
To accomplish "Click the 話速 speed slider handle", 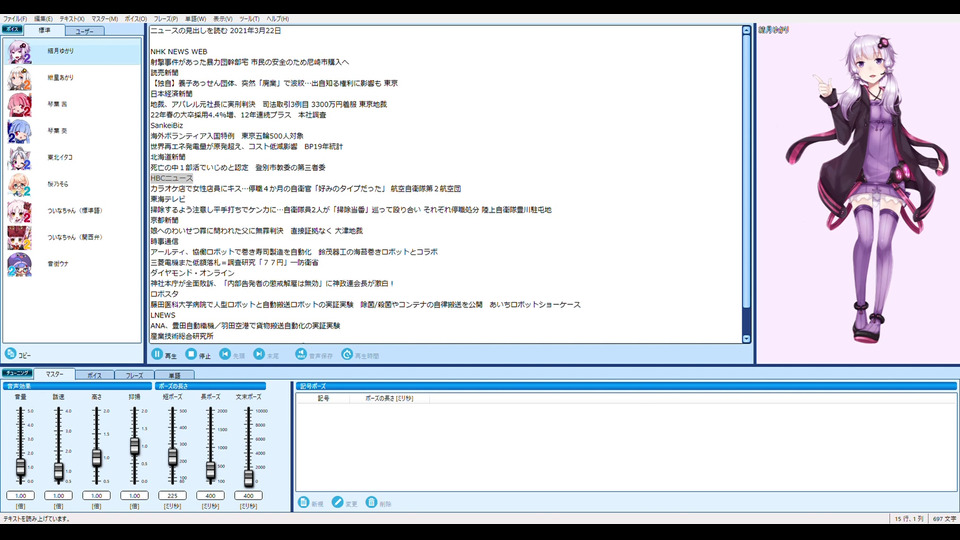I will (58, 471).
